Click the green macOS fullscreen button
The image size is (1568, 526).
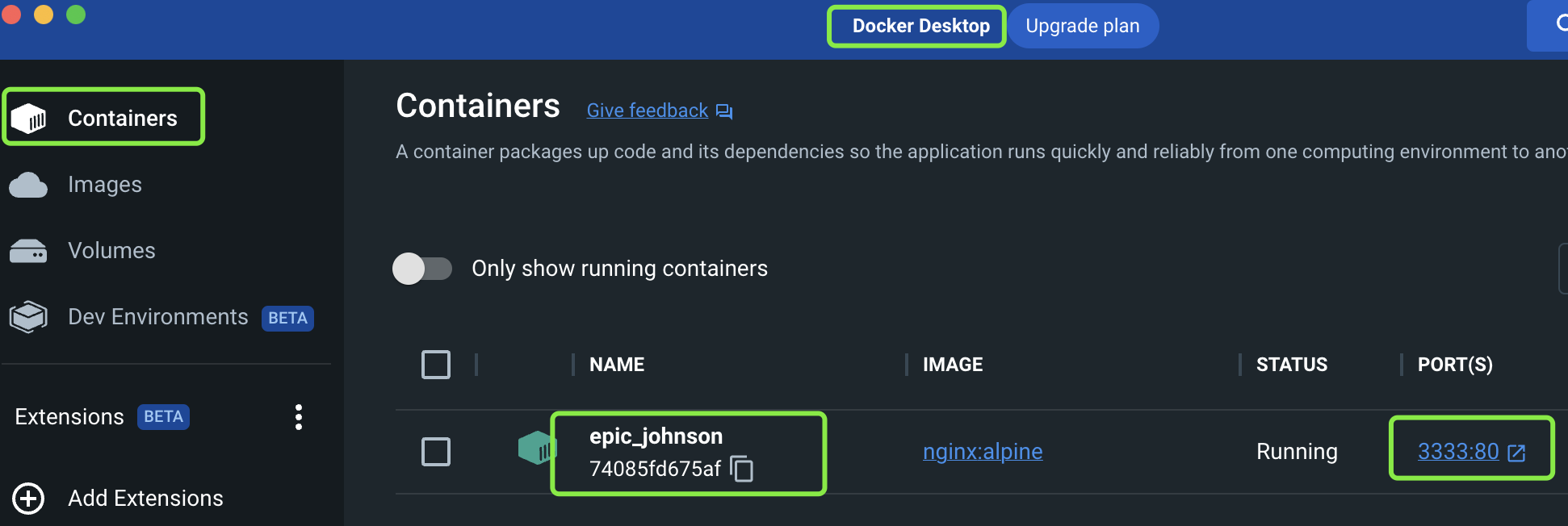pos(76,15)
